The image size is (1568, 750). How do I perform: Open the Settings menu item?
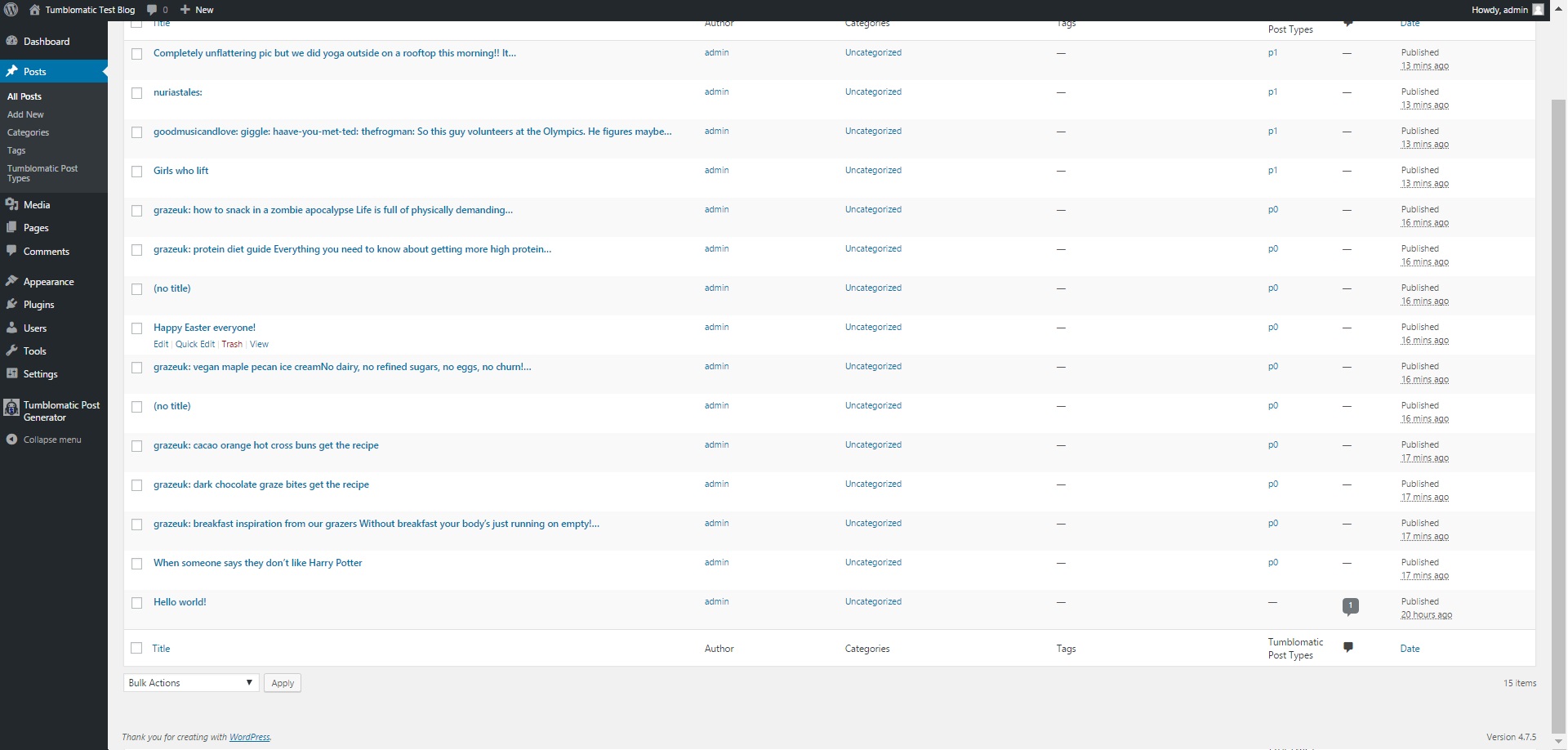[x=40, y=374]
